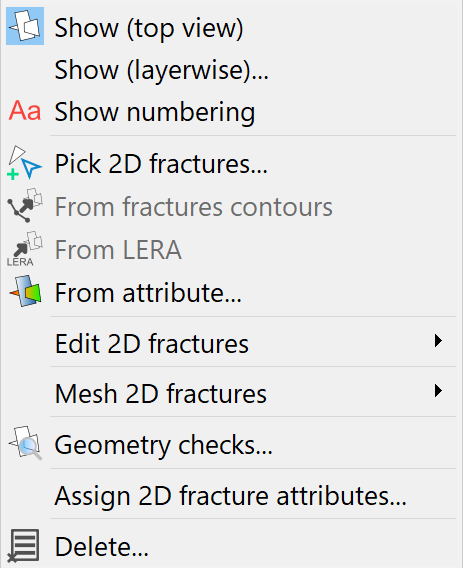This screenshot has height=568, width=463.
Task: Click the LERA import icon
Action: pyautogui.click(x=25, y=249)
